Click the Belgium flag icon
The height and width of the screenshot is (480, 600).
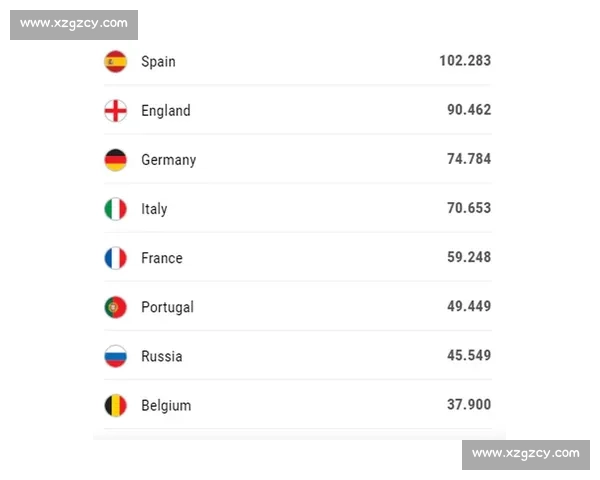(116, 405)
